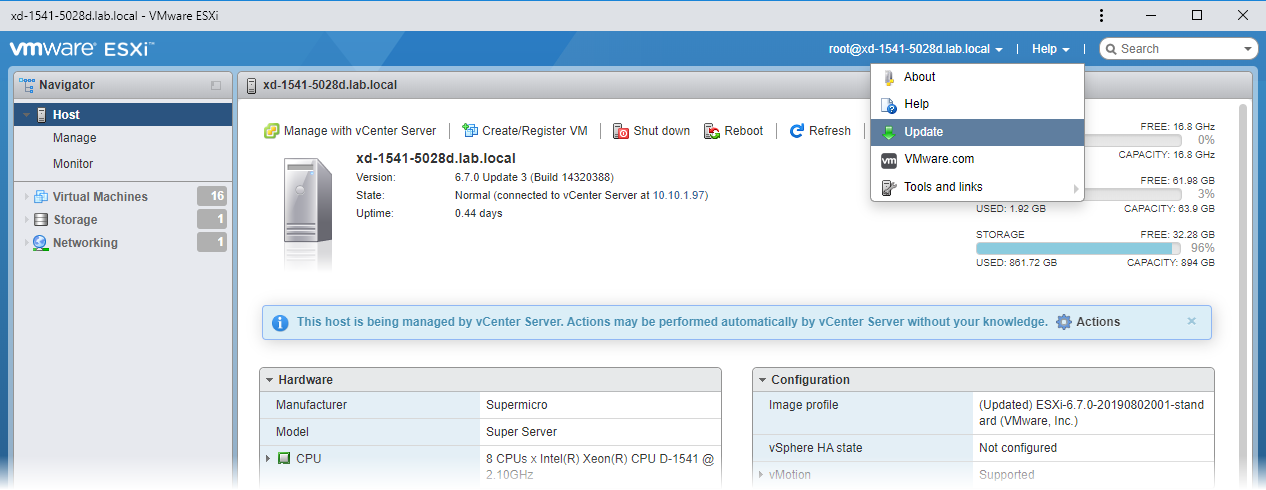Expand the Networking tree node

(x=26, y=243)
